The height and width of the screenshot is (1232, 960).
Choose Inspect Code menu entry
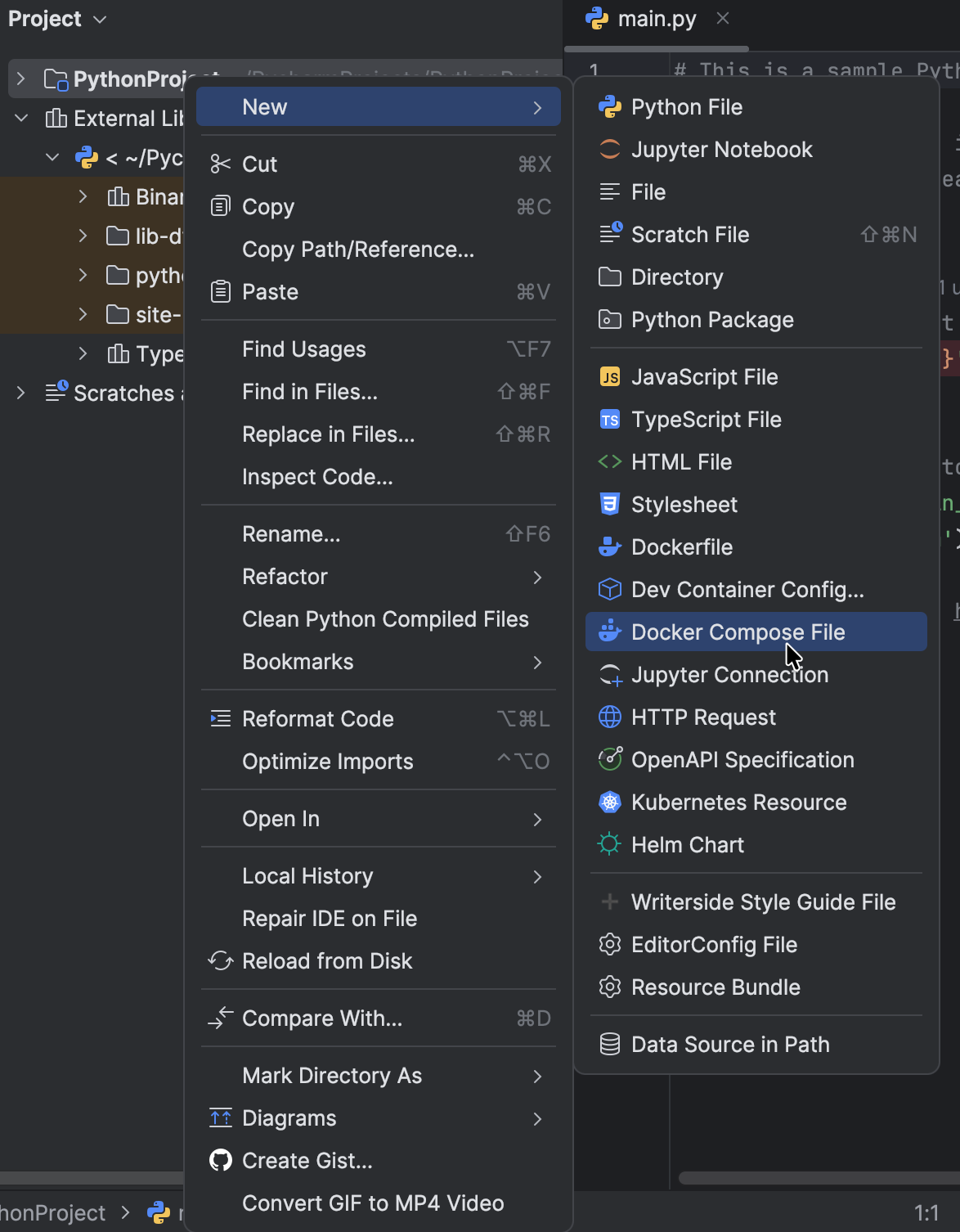click(x=379, y=477)
